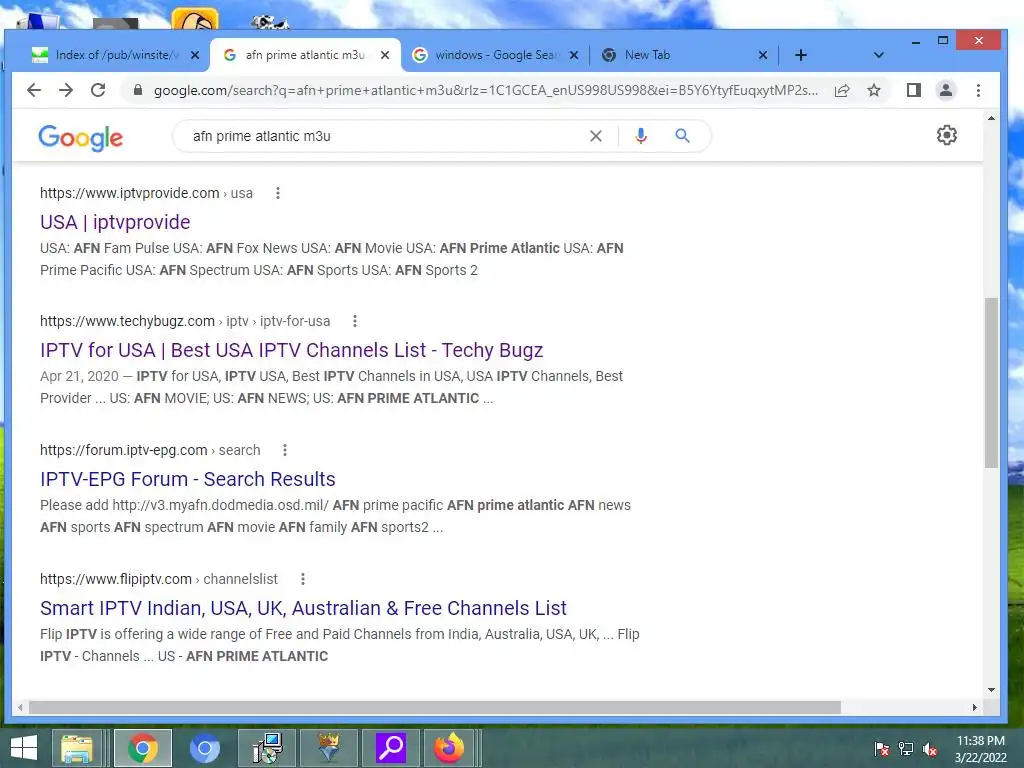The image size is (1024, 768).
Task: Close the New Tab tab
Action: pyautogui.click(x=763, y=56)
